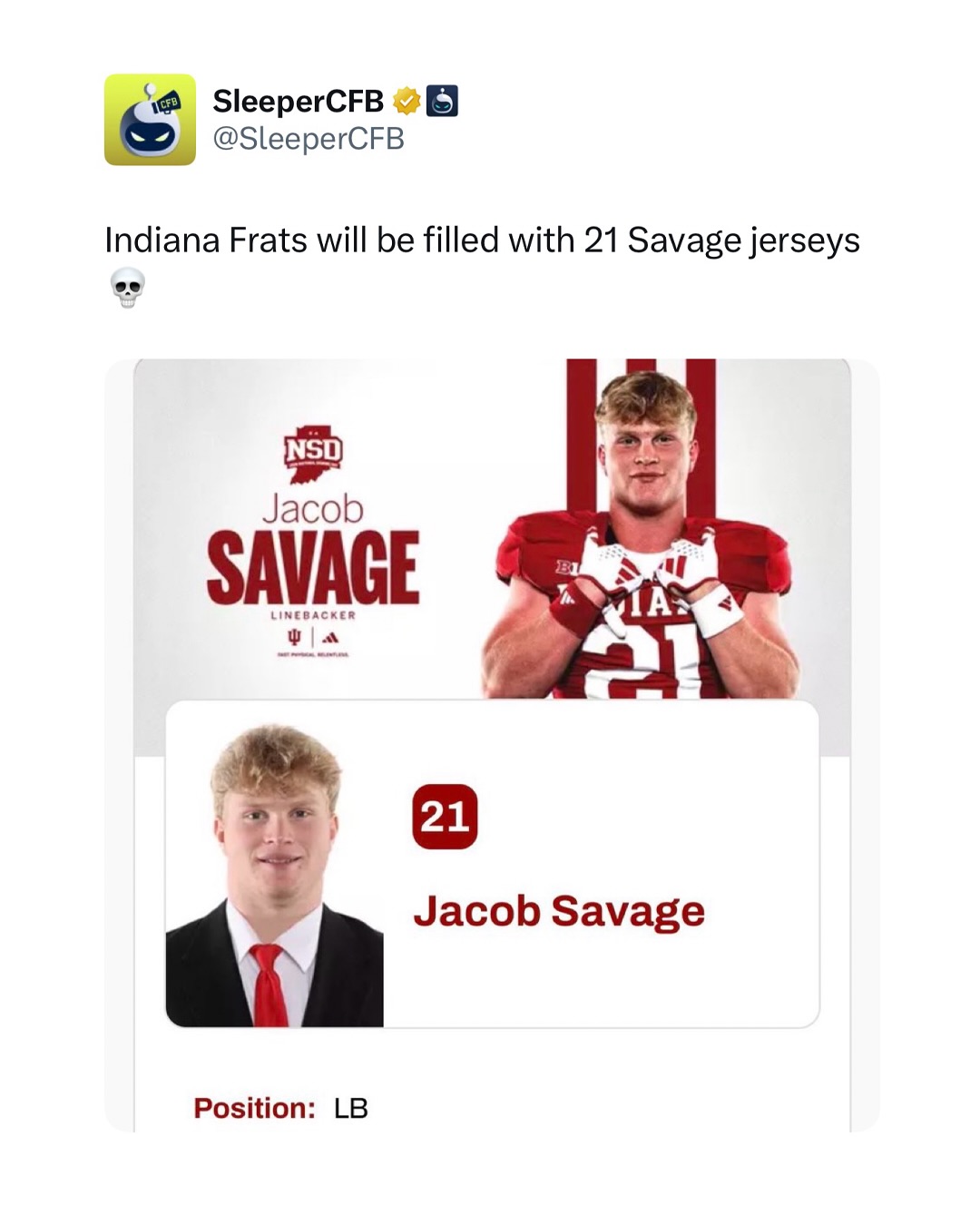The height and width of the screenshot is (1225, 980).
Task: Open the suit-and-tie headshot photo
Action: pyautogui.click(x=275, y=880)
